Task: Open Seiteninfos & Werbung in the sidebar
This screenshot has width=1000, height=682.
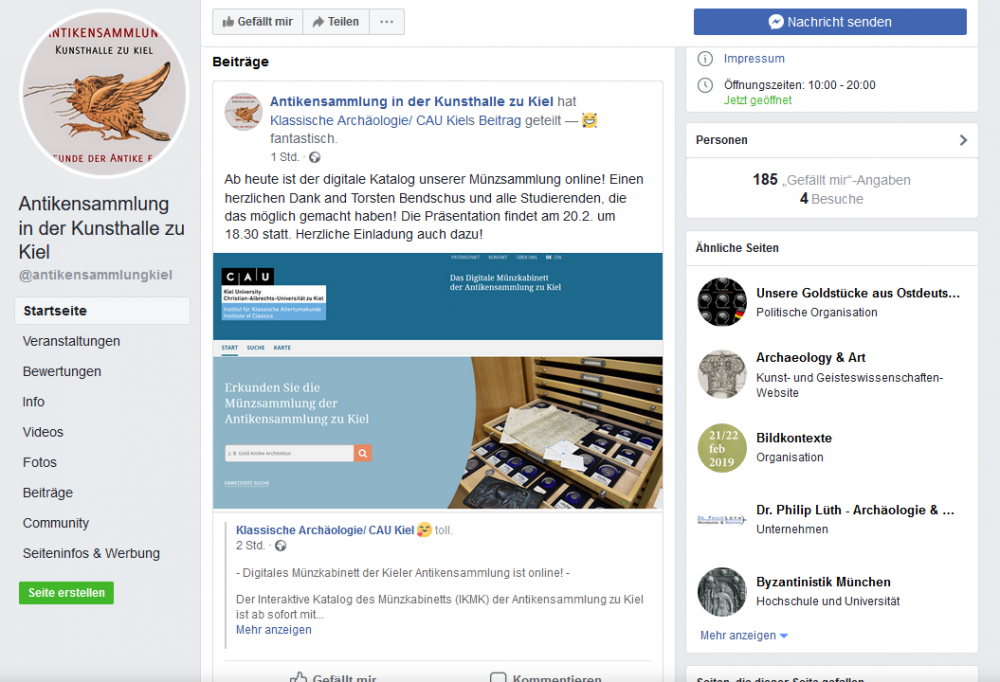Action: 91,553
